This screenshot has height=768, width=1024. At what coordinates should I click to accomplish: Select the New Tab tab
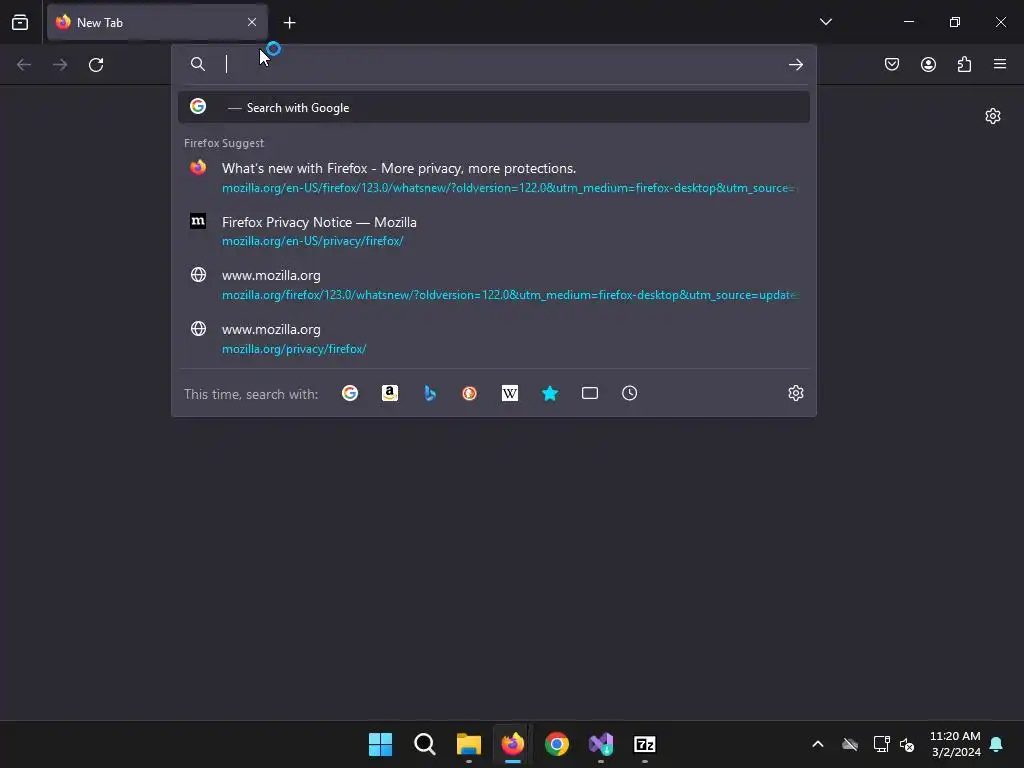pyautogui.click(x=157, y=22)
